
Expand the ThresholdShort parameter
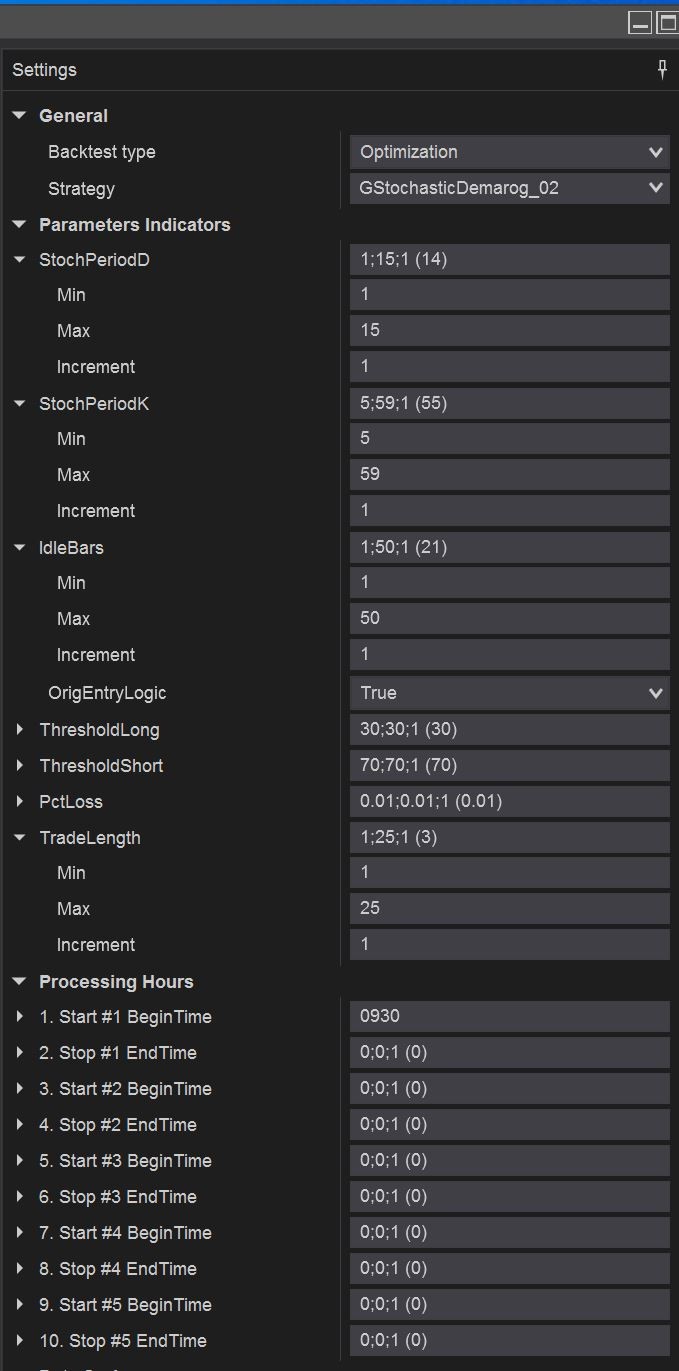click(19, 766)
